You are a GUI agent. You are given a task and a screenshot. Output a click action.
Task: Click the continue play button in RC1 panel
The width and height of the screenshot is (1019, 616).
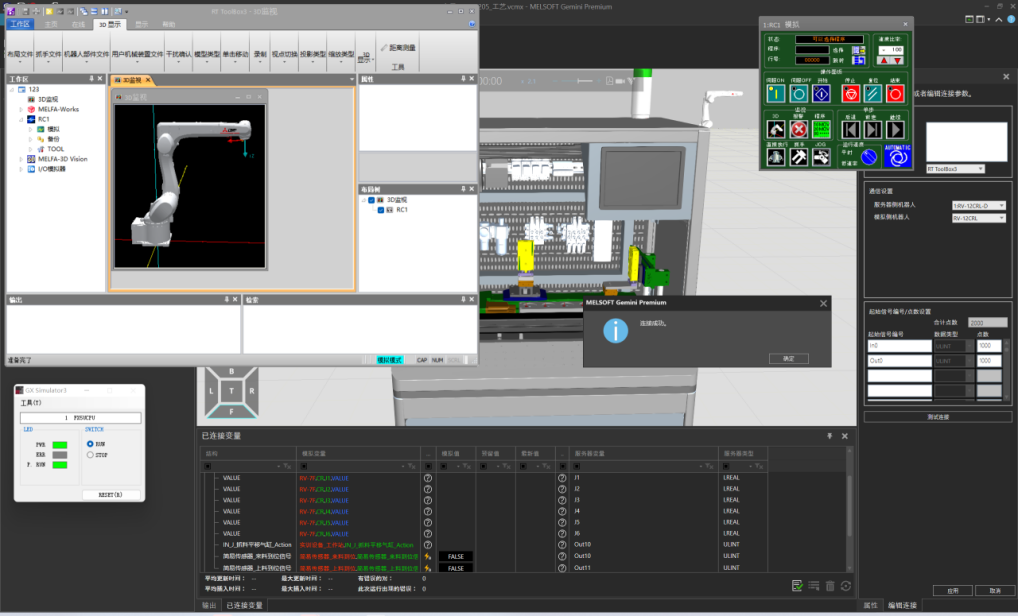click(895, 130)
